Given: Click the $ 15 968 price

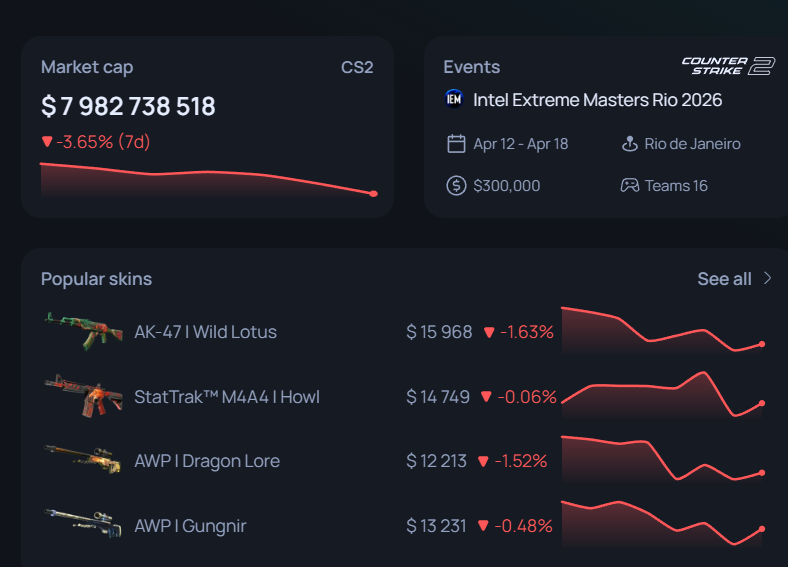Looking at the screenshot, I should 439,332.
